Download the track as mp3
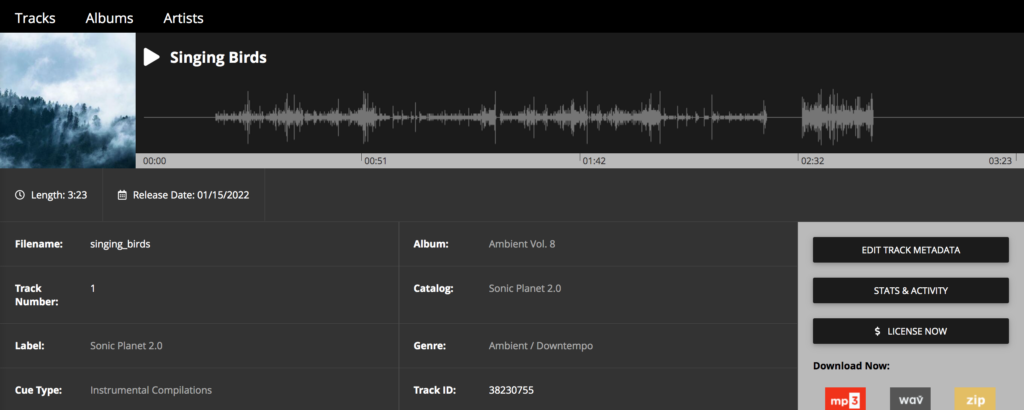Screen dimensions: 1024x410 pyautogui.click(x=845, y=400)
